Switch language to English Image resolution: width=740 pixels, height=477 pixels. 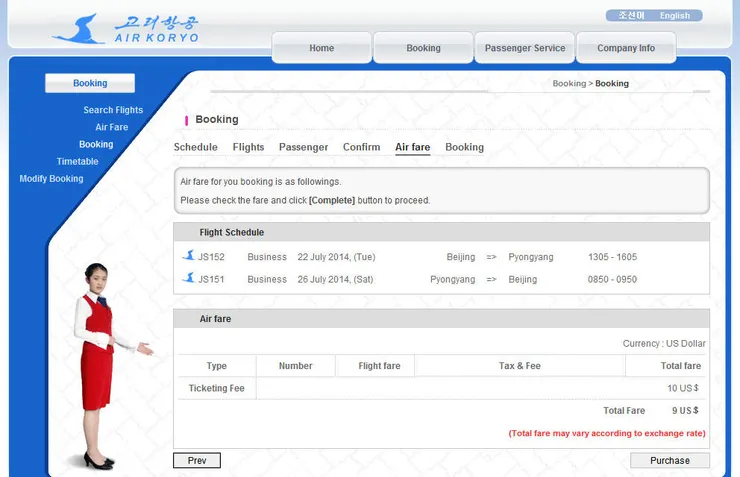click(x=674, y=16)
